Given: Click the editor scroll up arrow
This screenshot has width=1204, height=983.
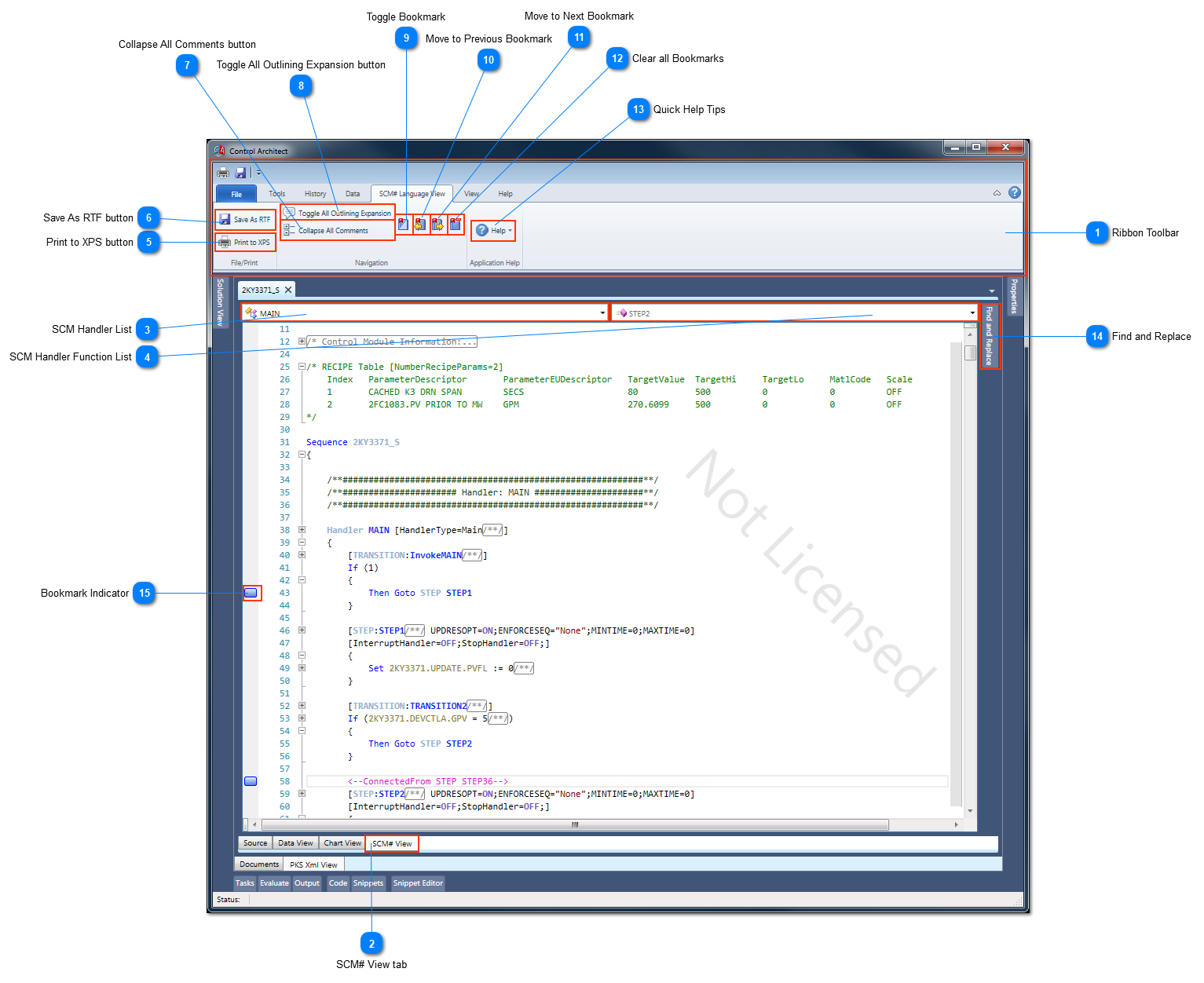Looking at the screenshot, I should pos(970,334).
